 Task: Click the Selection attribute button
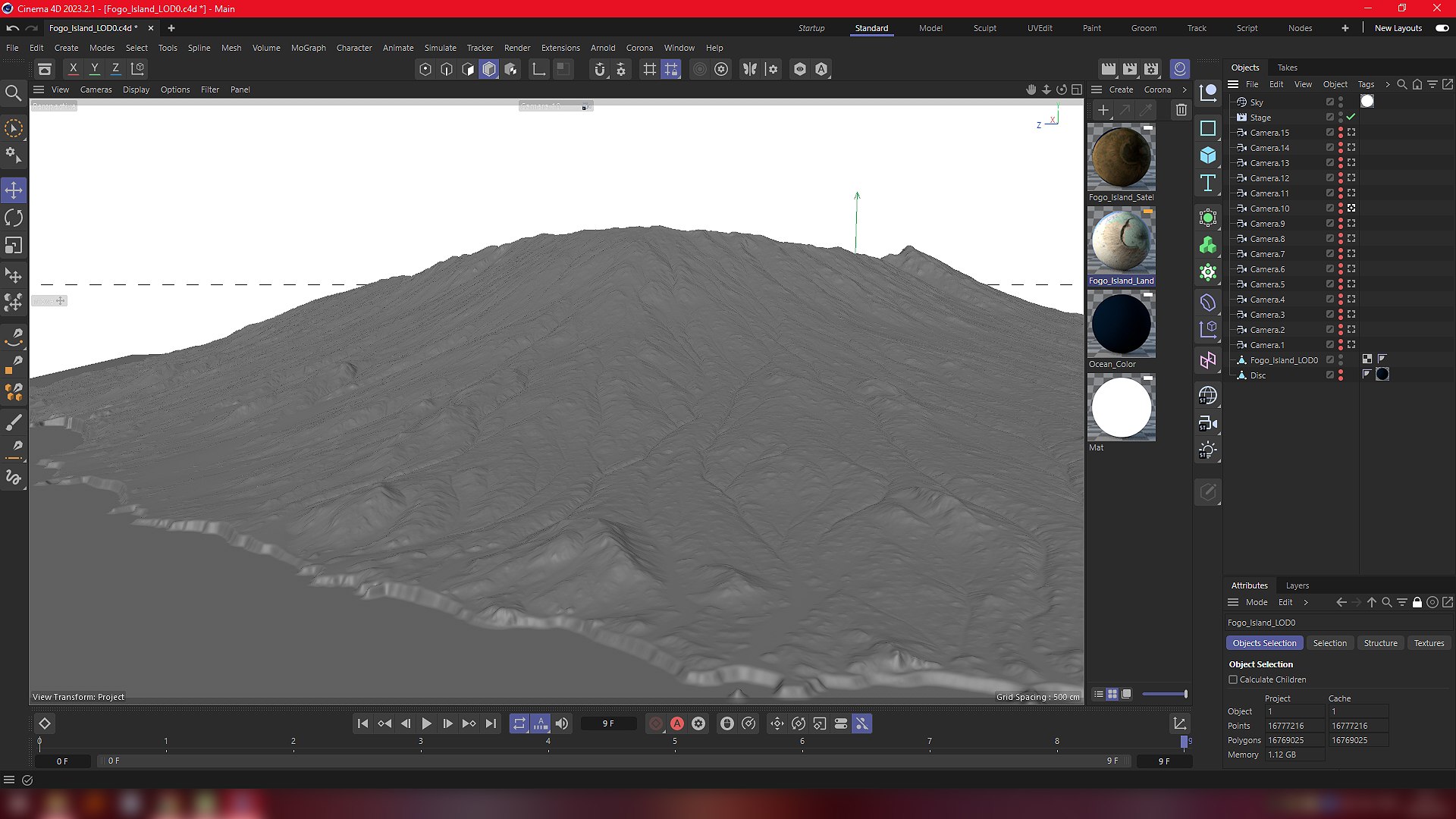[x=1329, y=643]
